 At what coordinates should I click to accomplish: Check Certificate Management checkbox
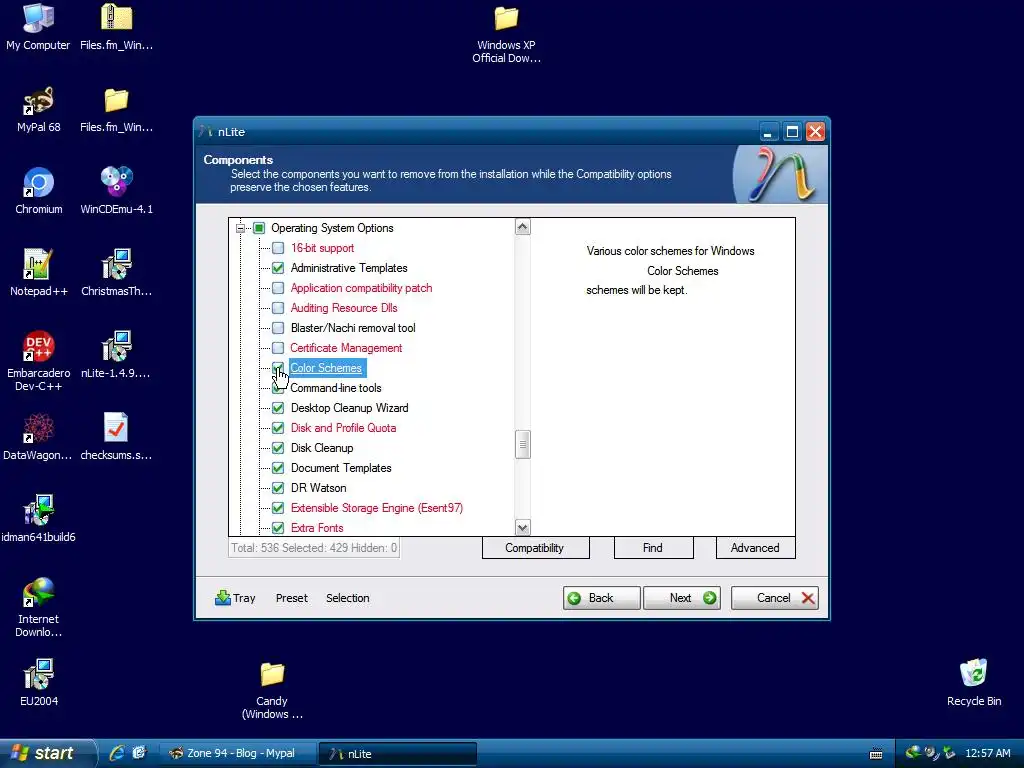(278, 348)
